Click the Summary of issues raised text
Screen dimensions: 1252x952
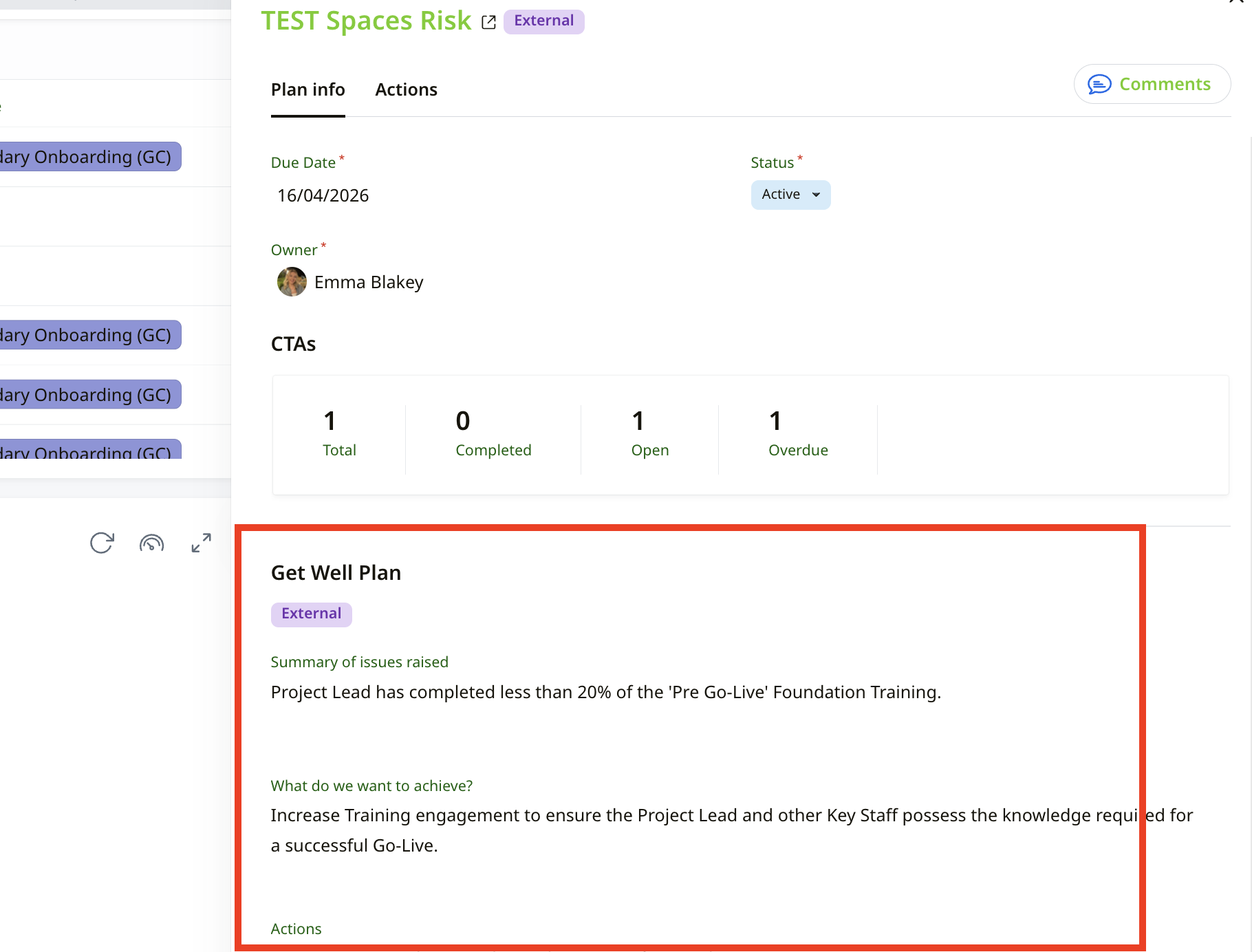[x=605, y=692]
